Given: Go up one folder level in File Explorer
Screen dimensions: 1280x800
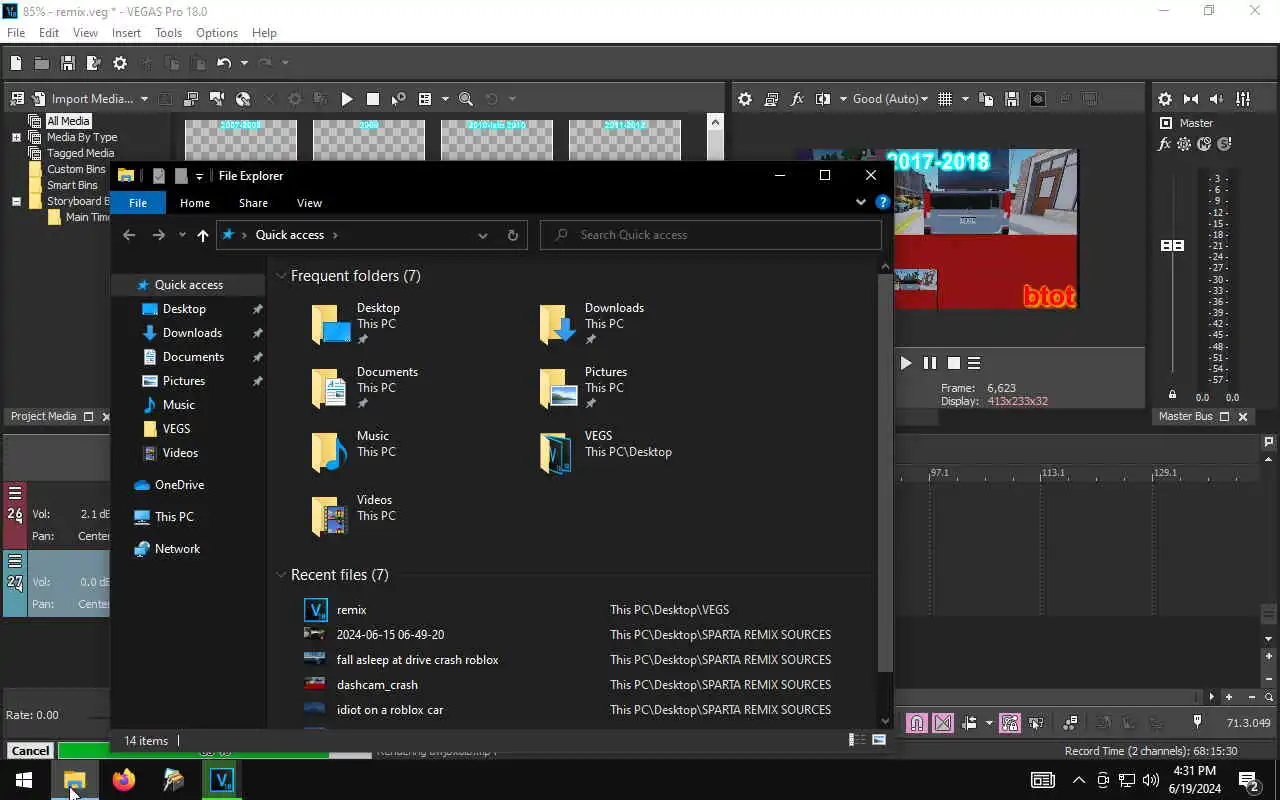Looking at the screenshot, I should [x=203, y=235].
